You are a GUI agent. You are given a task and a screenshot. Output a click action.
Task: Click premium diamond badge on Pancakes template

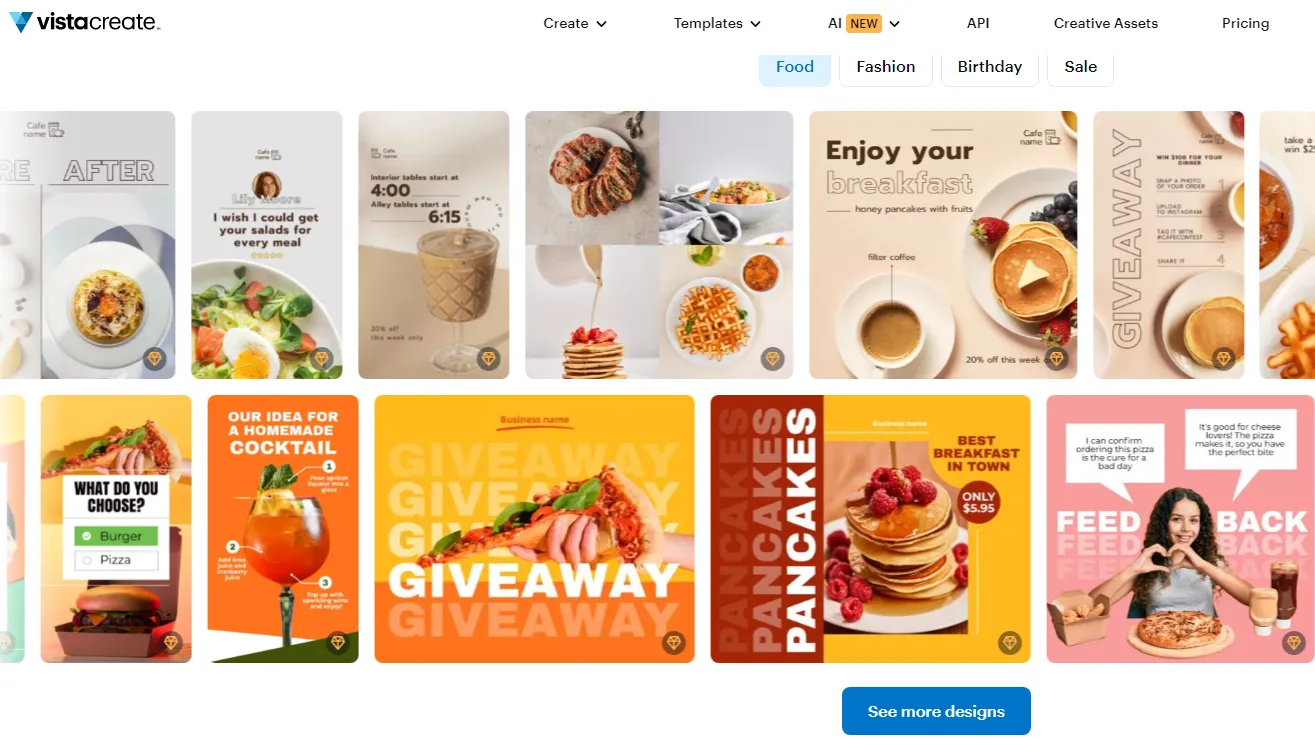(1009, 642)
